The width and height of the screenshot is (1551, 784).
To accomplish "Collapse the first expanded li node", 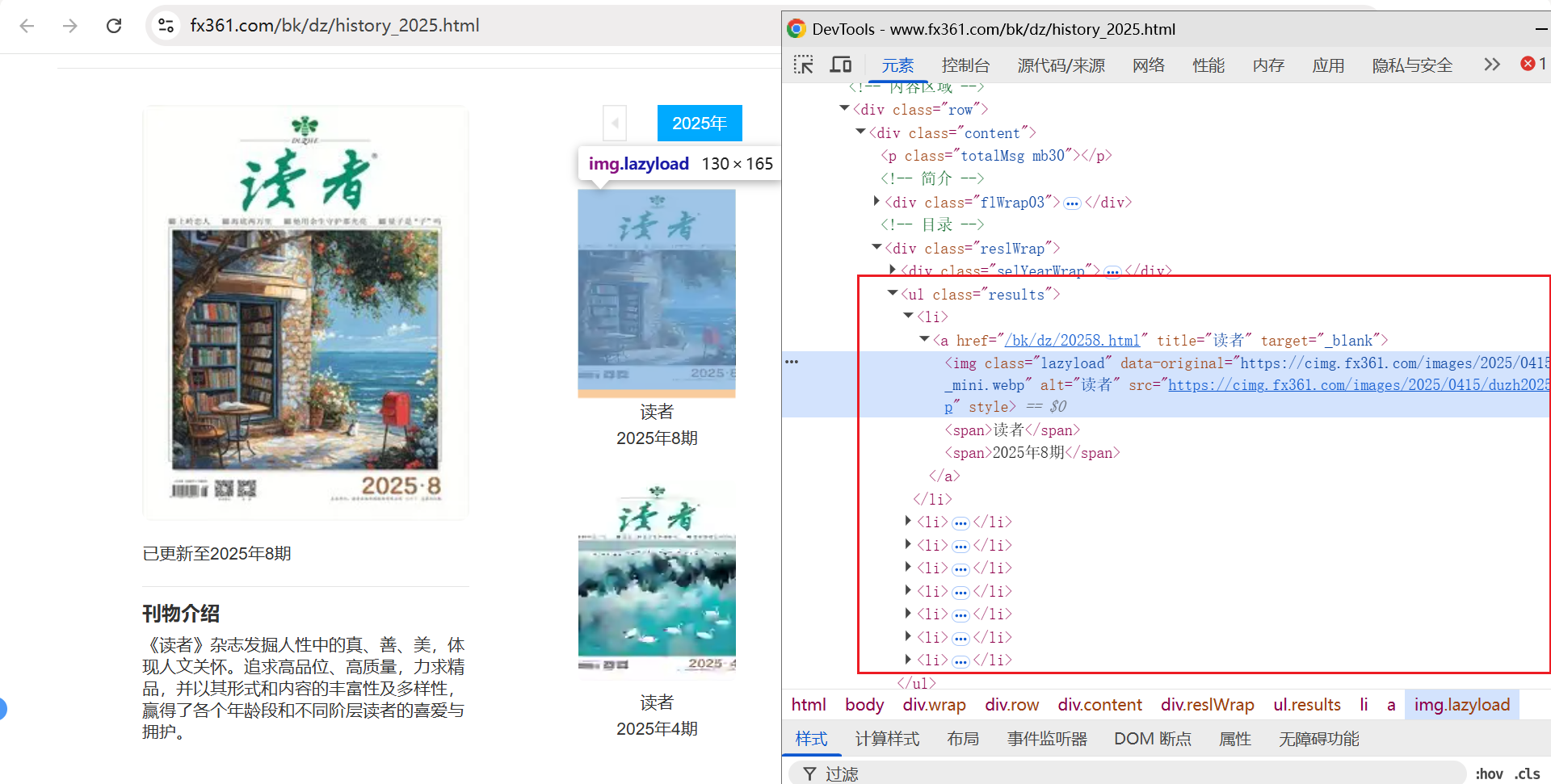I will pyautogui.click(x=909, y=316).
